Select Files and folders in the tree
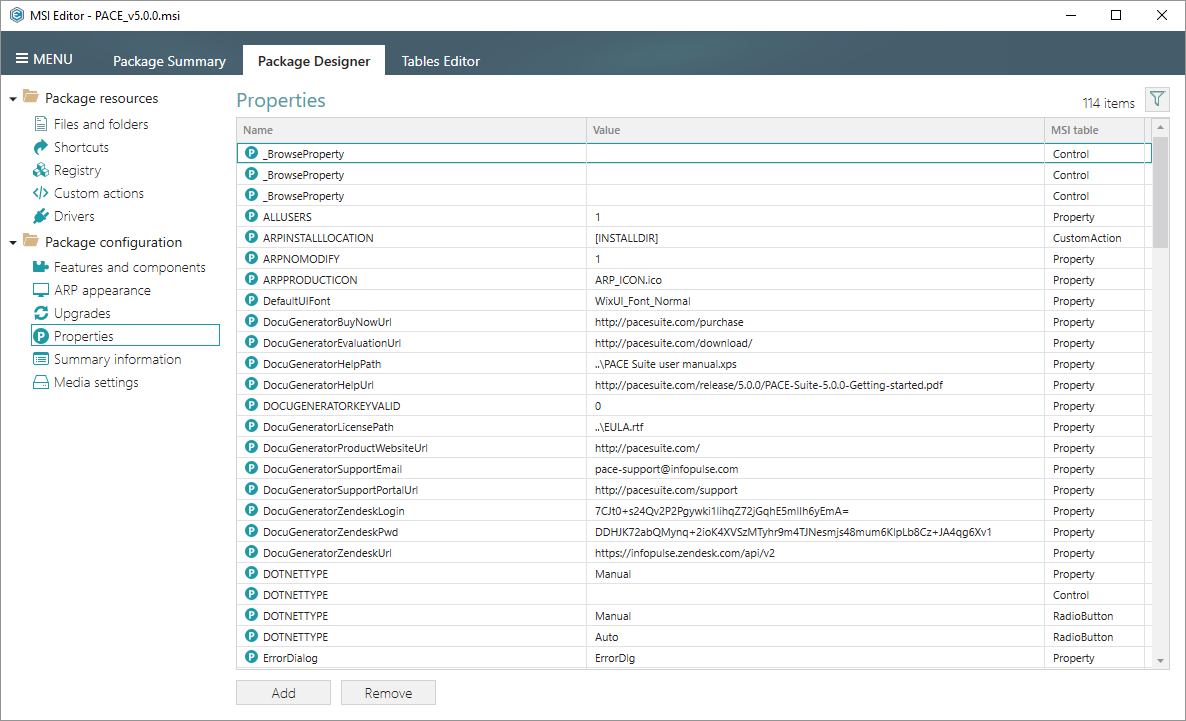This screenshot has width=1186, height=721. coord(101,124)
